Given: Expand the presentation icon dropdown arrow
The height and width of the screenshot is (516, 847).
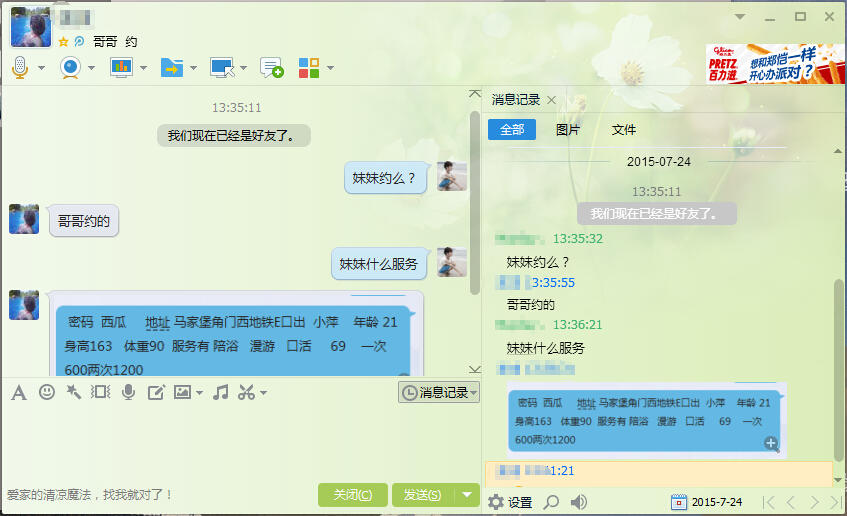Looking at the screenshot, I should 143,68.
